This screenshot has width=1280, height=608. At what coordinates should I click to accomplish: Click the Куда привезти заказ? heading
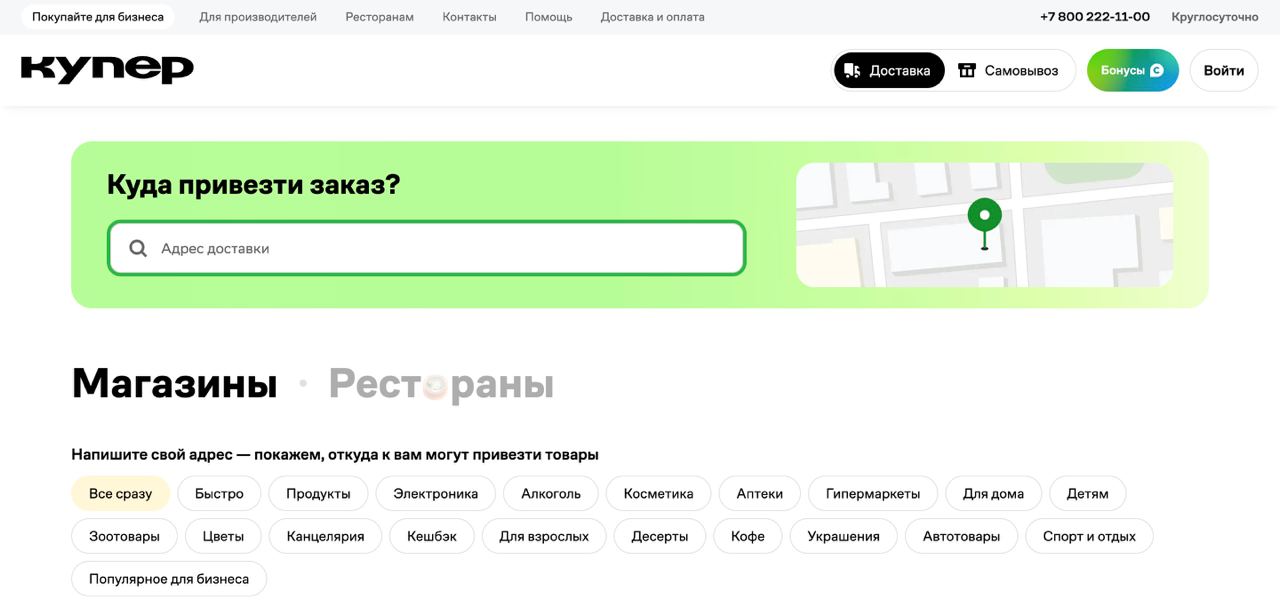click(x=253, y=185)
